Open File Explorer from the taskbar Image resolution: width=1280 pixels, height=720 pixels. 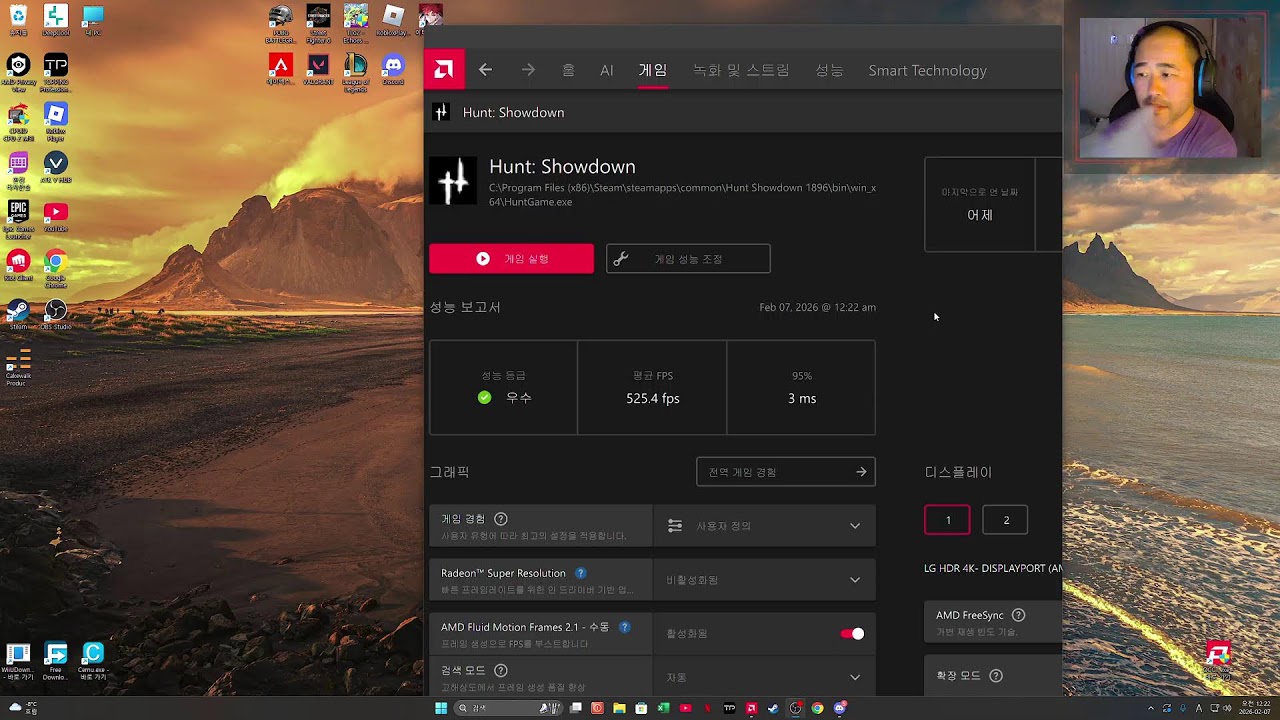coord(619,708)
